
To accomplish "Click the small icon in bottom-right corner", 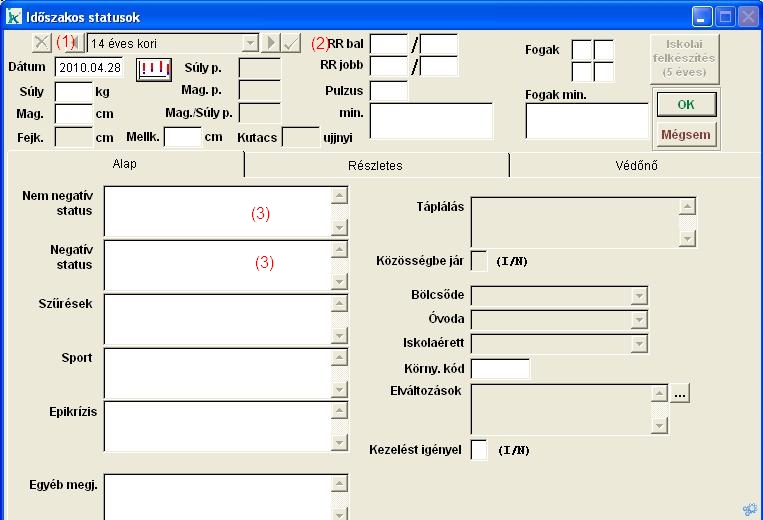I will [x=749, y=509].
